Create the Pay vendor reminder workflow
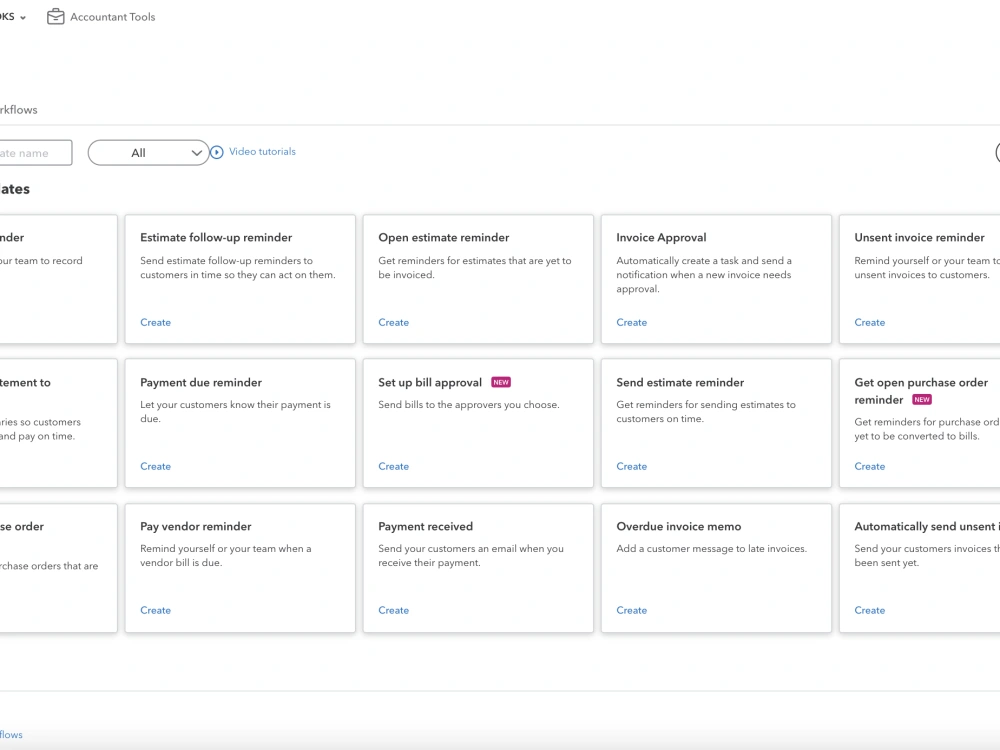The width and height of the screenshot is (1000, 750). tap(156, 610)
